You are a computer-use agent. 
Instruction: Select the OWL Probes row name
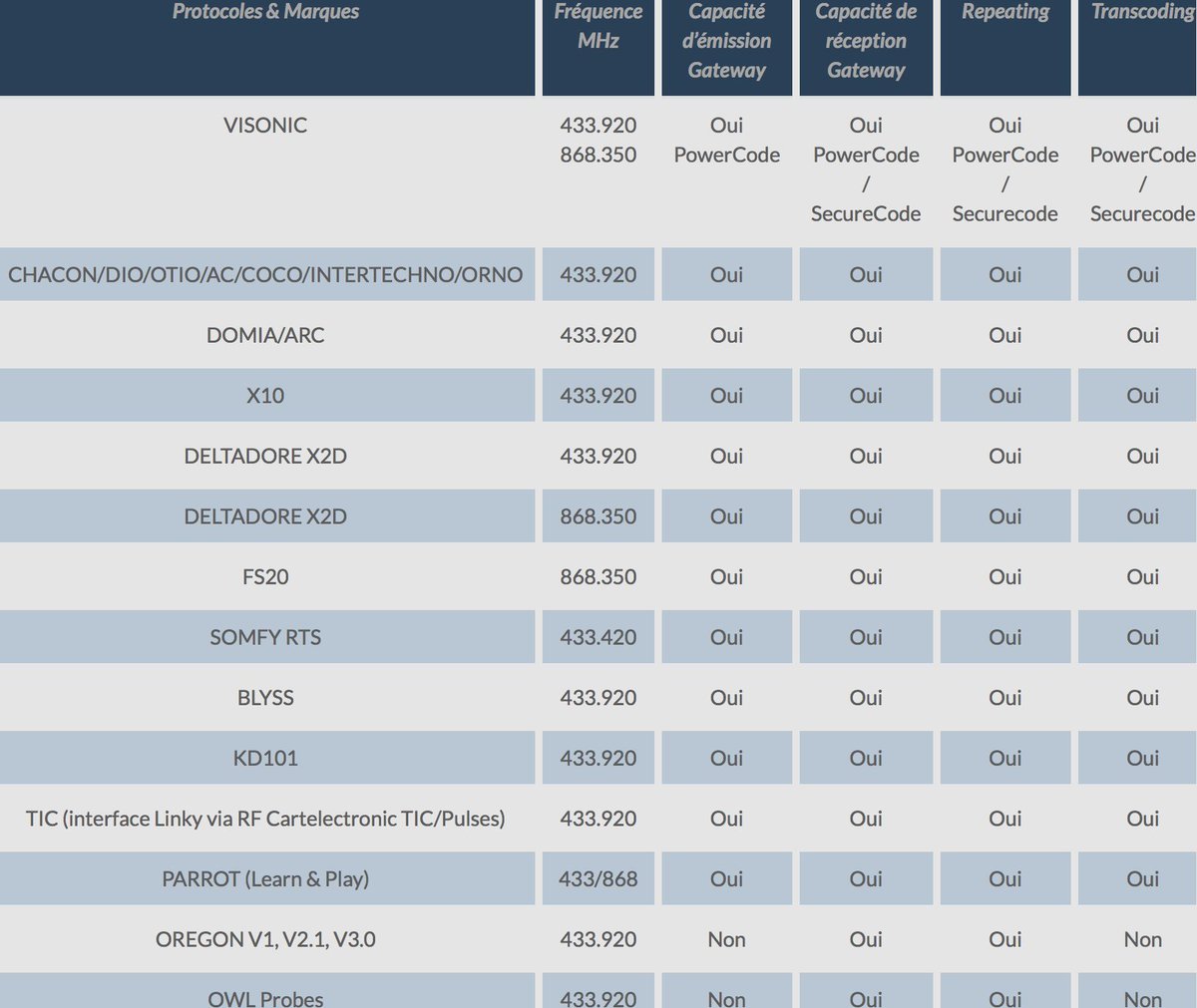[265, 998]
